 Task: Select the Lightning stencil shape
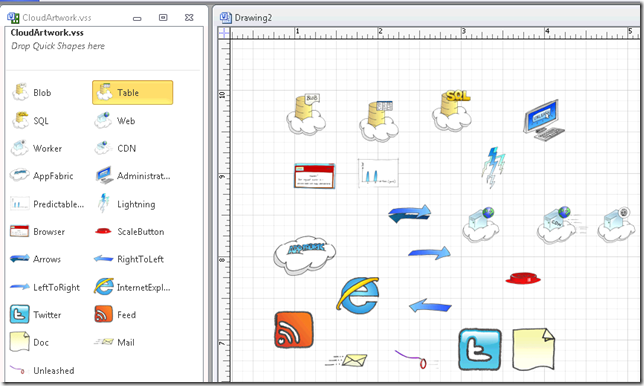tap(126, 204)
